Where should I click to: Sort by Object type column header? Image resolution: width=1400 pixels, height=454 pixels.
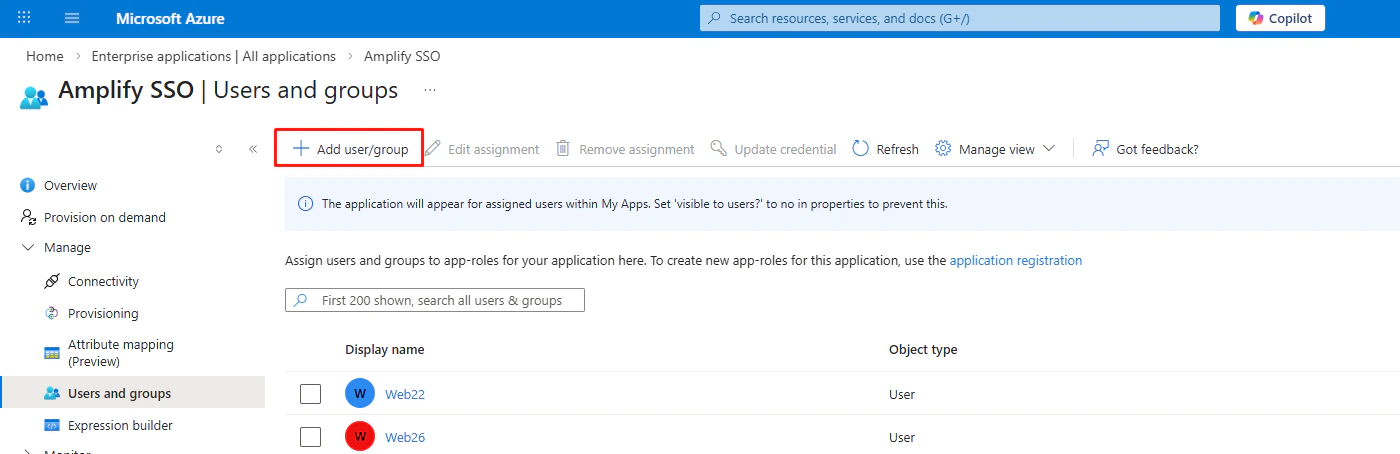(x=923, y=349)
